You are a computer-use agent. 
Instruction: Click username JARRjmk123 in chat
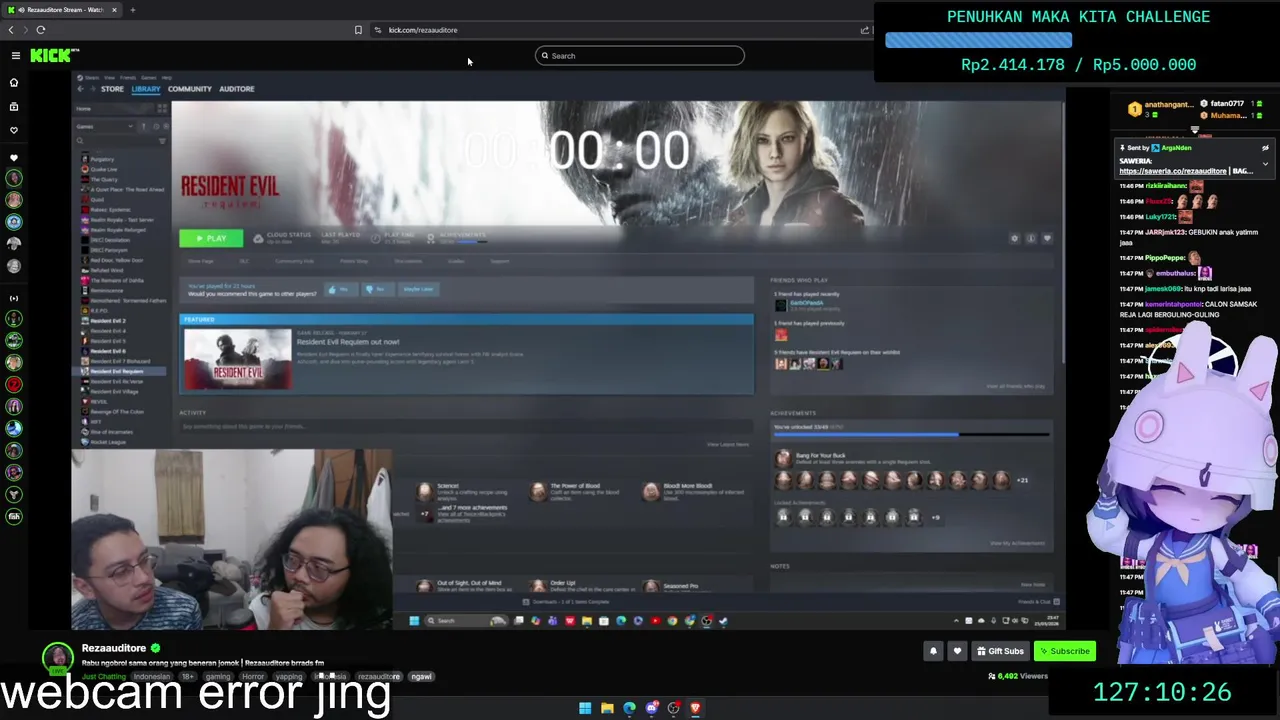pyautogui.click(x=1167, y=232)
